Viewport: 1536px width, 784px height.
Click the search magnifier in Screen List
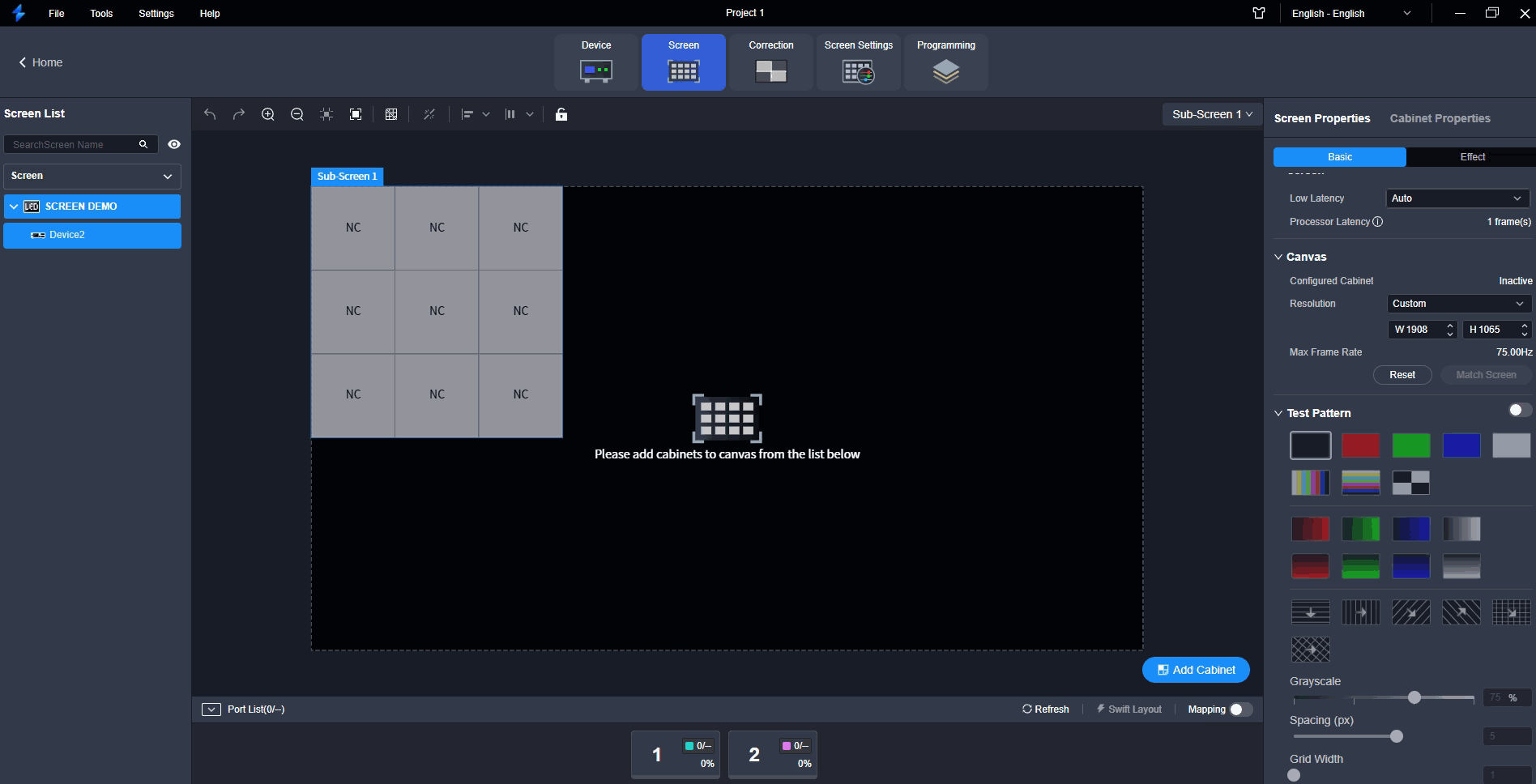coord(143,144)
